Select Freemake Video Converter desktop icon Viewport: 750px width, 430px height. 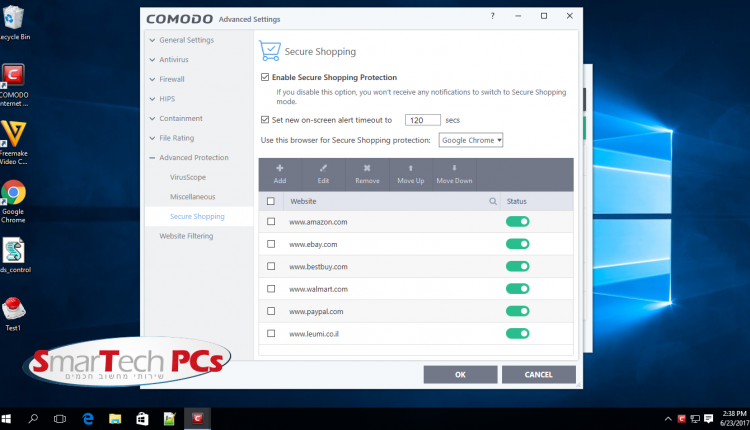(13, 143)
